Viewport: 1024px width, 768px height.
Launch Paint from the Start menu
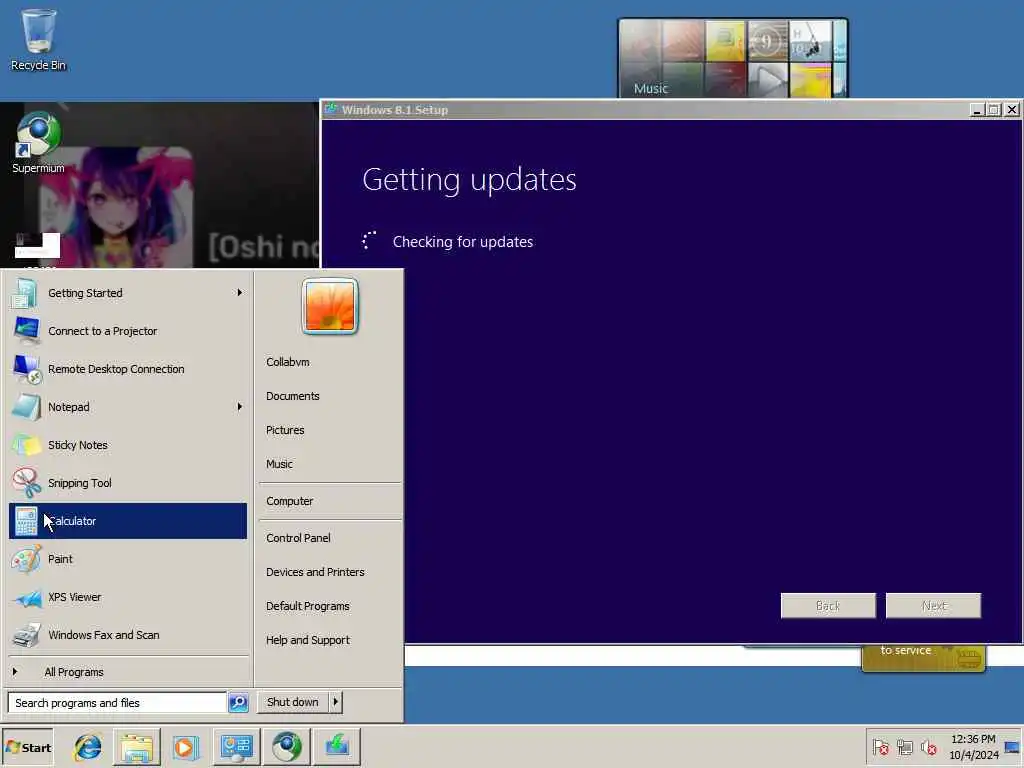point(128,559)
